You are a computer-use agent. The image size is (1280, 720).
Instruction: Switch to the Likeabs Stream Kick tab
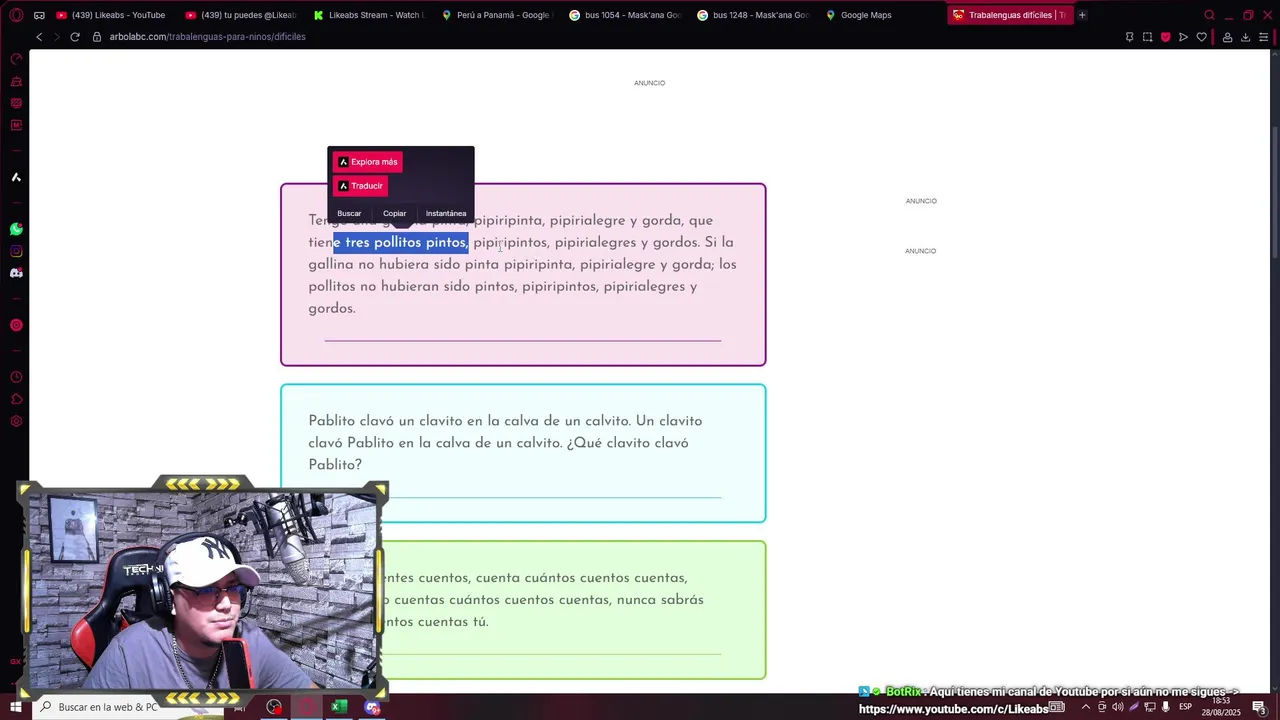[369, 15]
